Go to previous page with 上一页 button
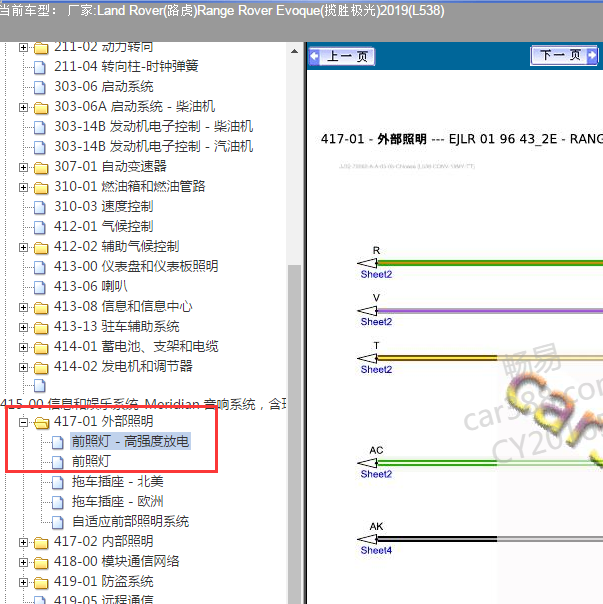Viewport: 603px width, 604px height. pyautogui.click(x=342, y=57)
